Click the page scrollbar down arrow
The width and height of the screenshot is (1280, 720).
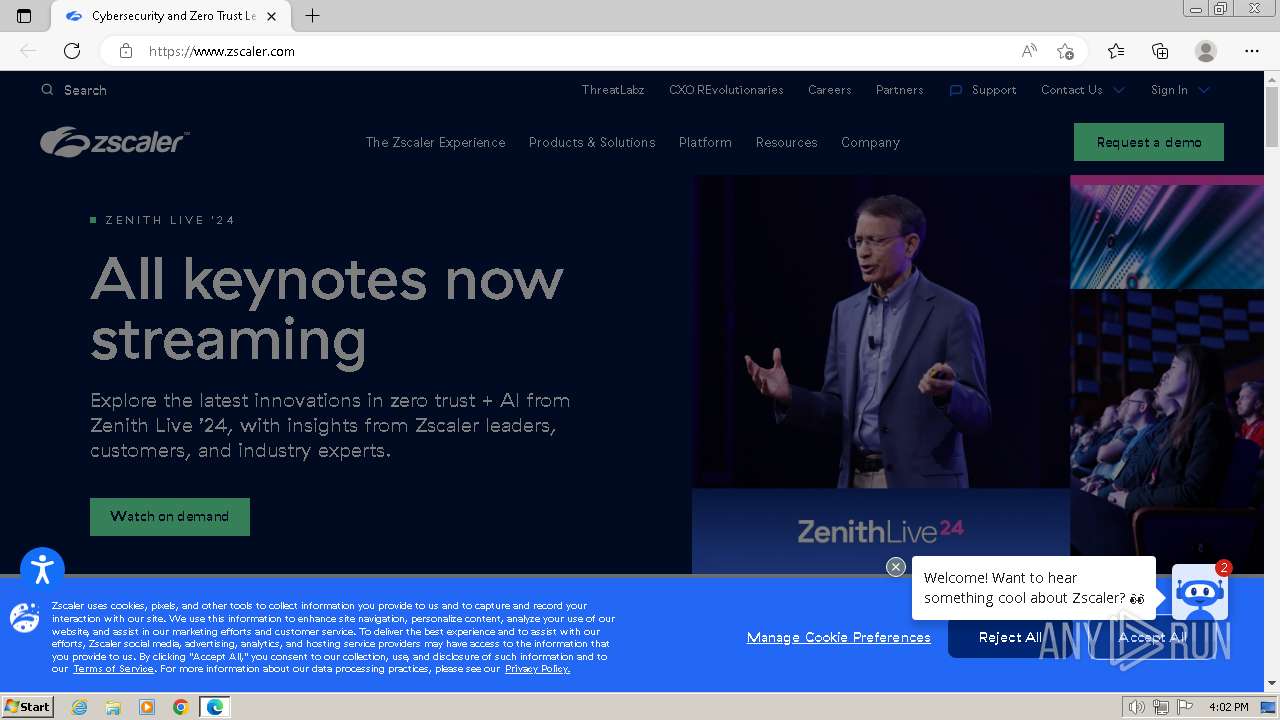click(1272, 684)
